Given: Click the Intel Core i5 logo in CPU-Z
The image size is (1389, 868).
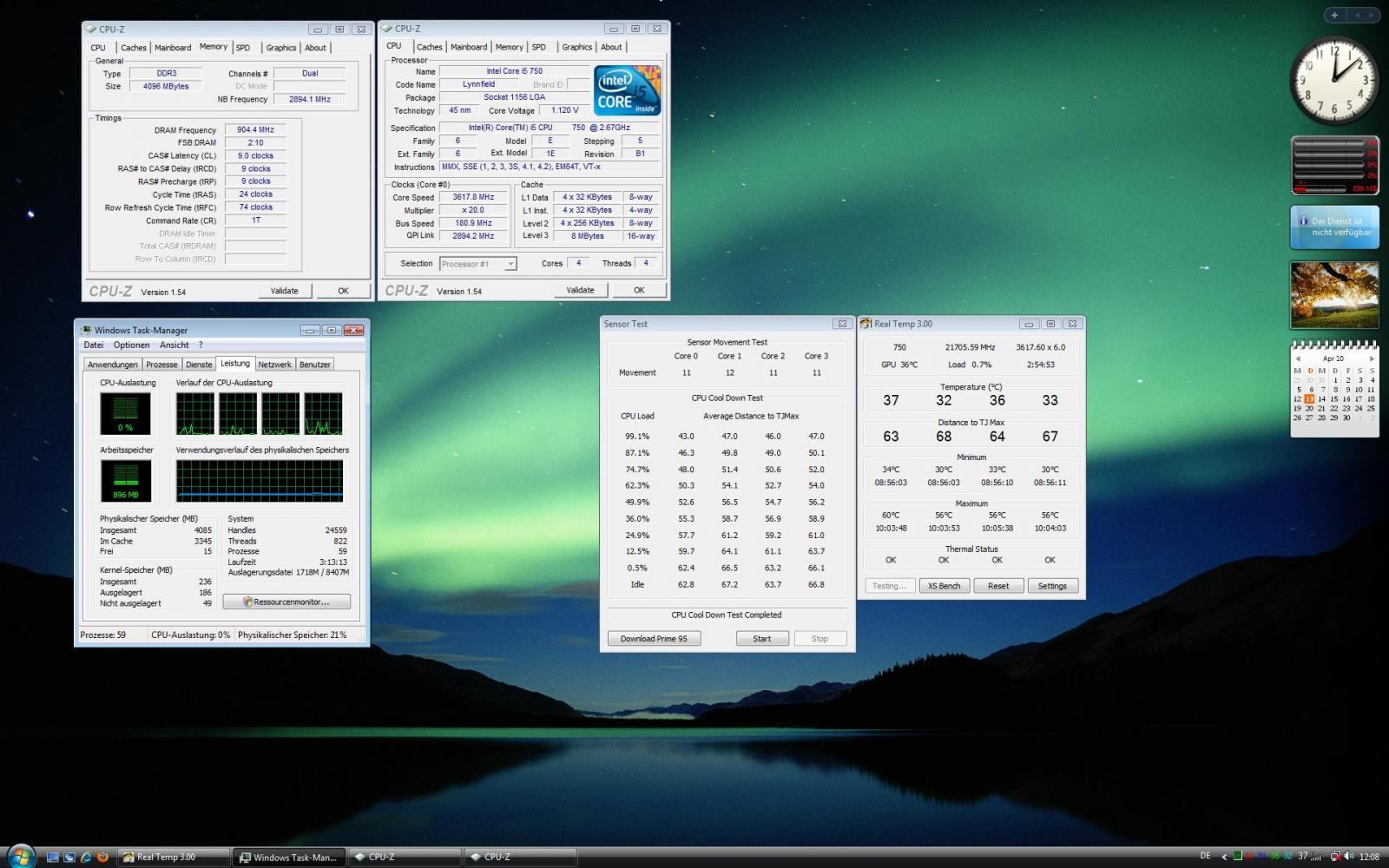Looking at the screenshot, I should coord(627,89).
